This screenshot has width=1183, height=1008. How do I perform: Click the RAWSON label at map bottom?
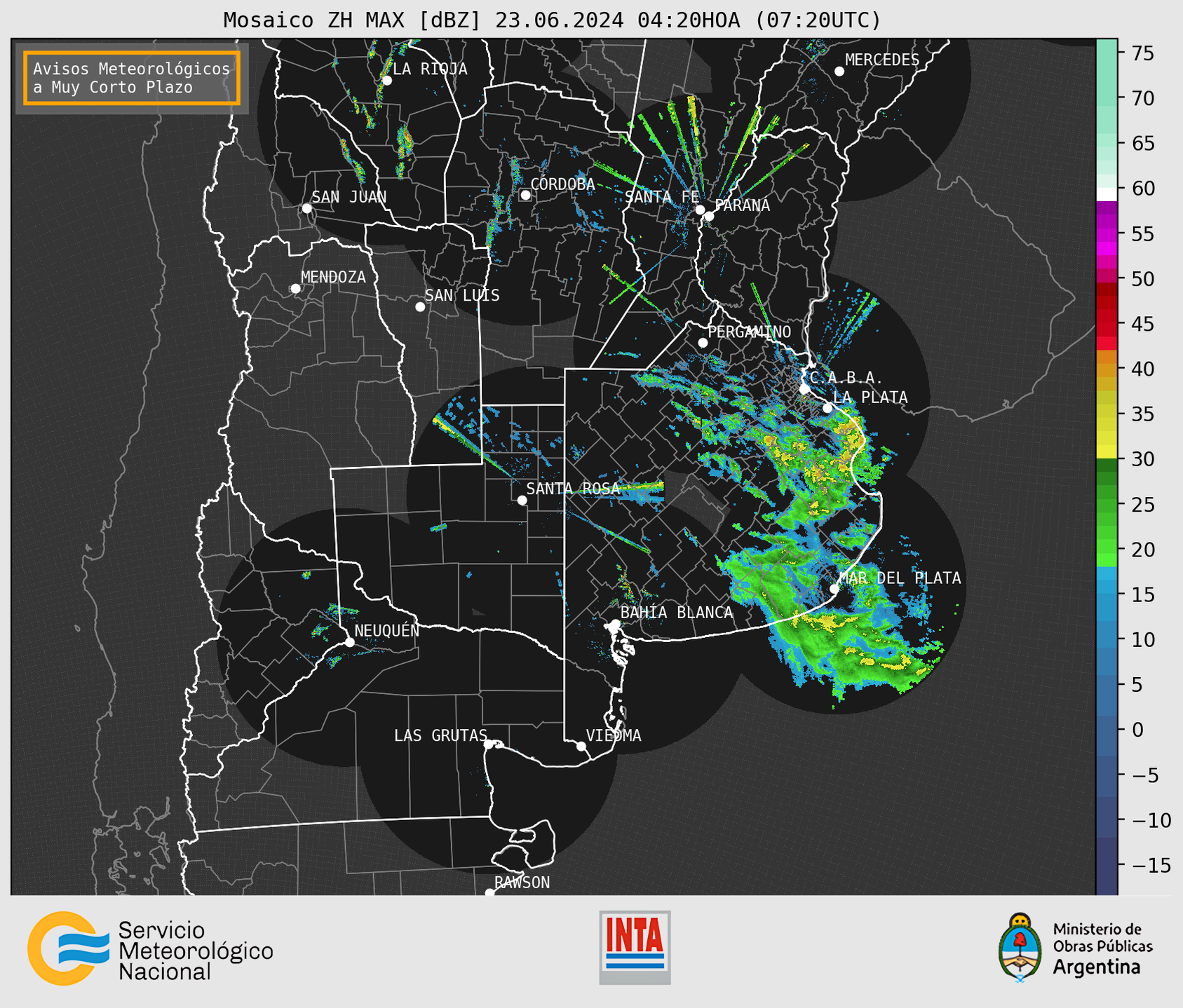pyautogui.click(x=522, y=883)
